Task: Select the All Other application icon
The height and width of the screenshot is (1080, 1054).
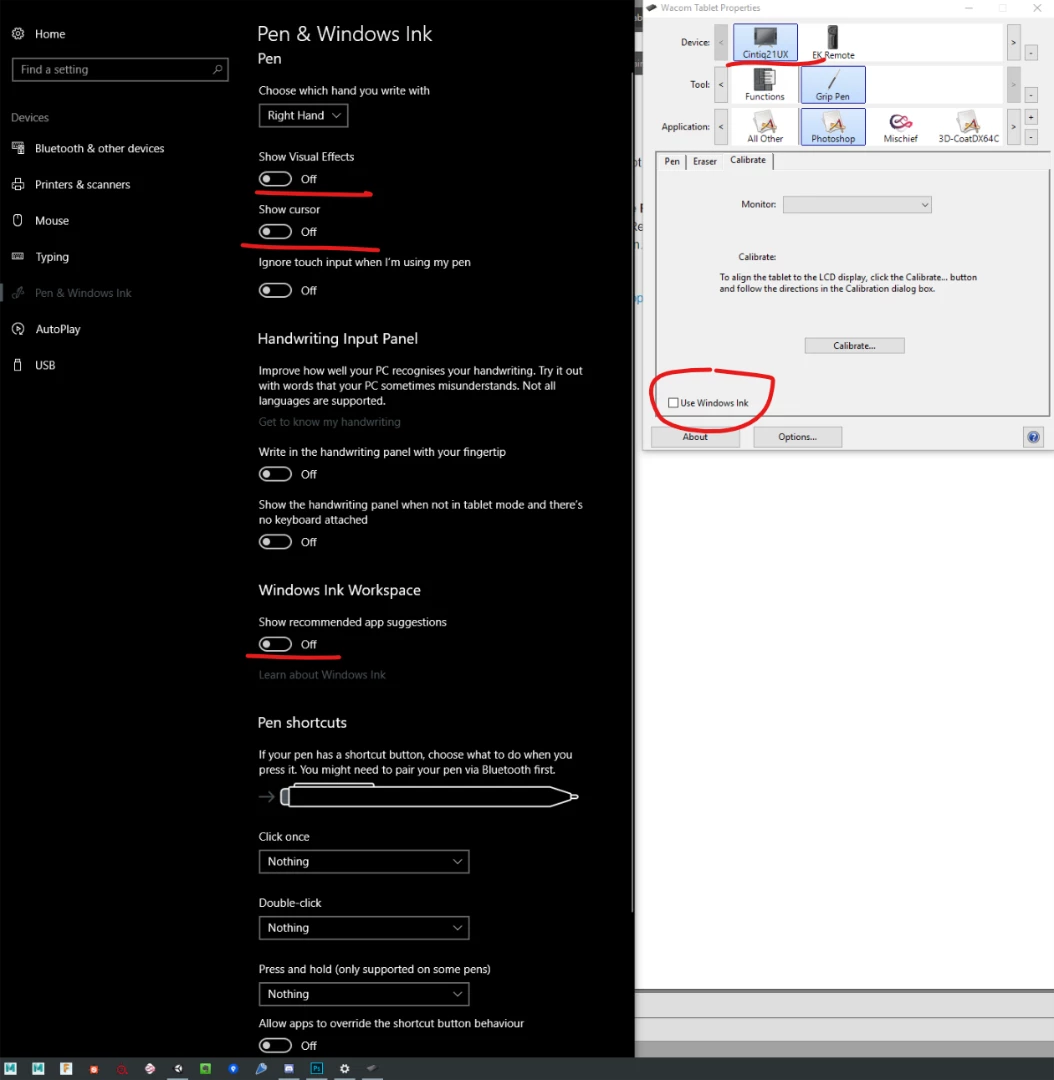Action: pos(765,127)
